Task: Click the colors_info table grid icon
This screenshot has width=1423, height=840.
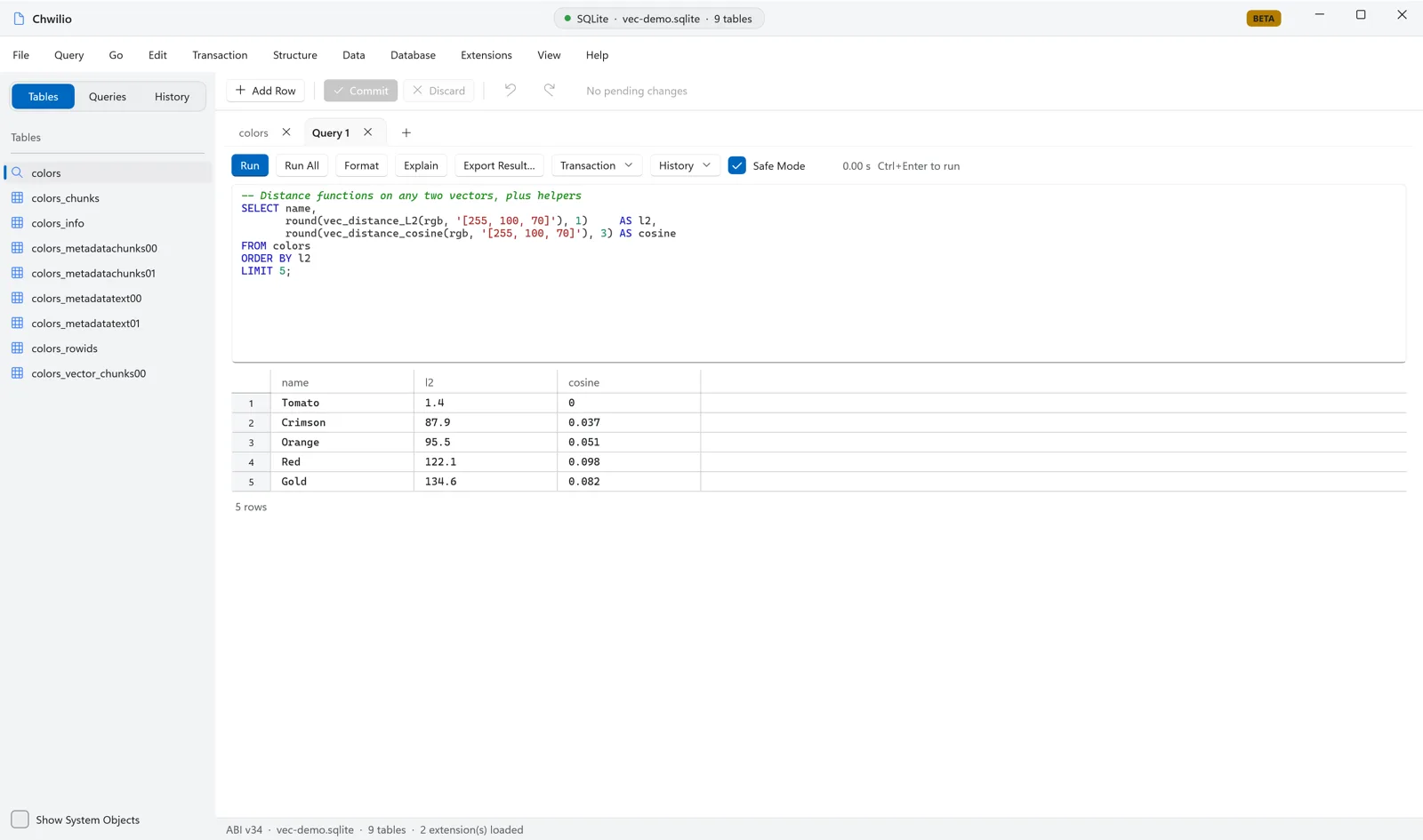Action: (x=17, y=222)
